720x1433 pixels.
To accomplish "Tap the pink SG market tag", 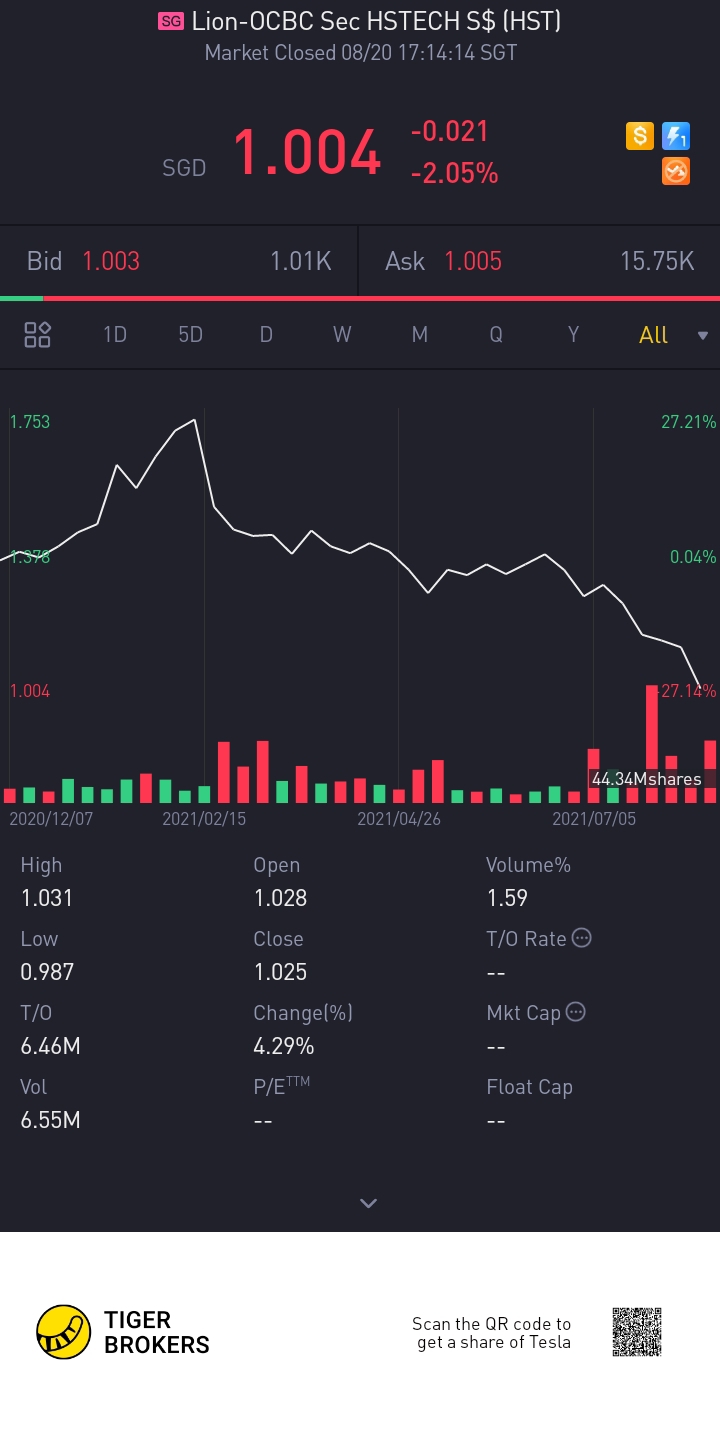I will click(170, 21).
